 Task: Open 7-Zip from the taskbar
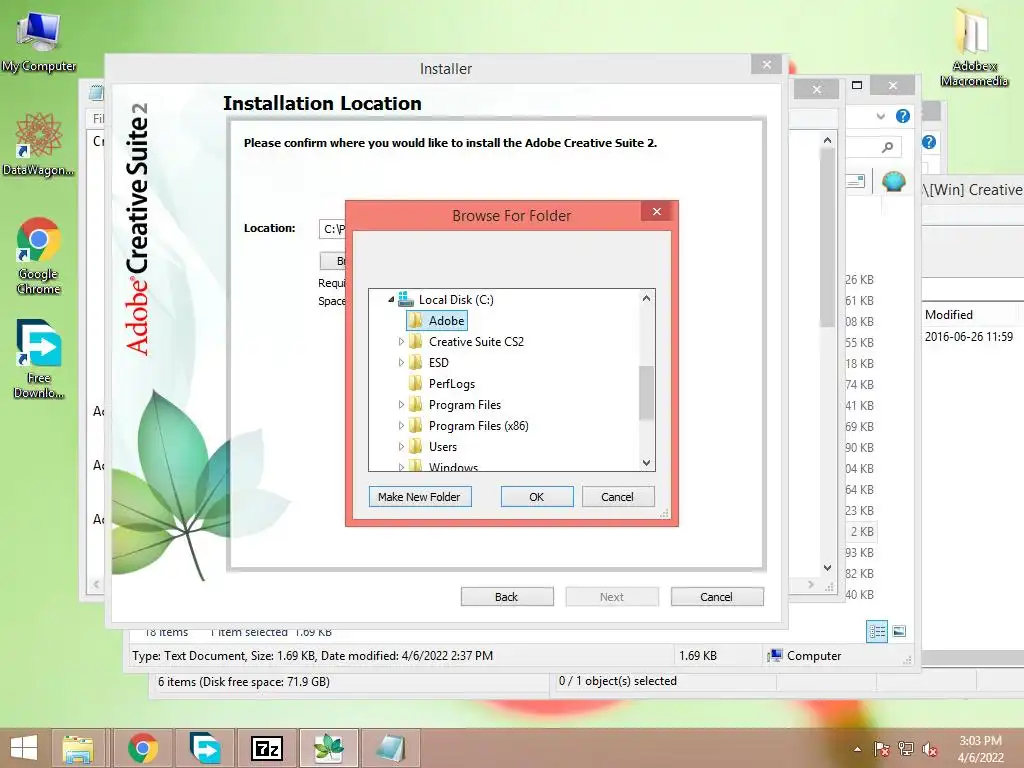coord(267,748)
